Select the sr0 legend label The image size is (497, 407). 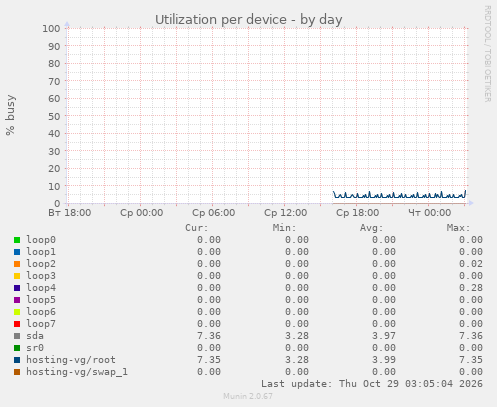[x=35, y=348]
